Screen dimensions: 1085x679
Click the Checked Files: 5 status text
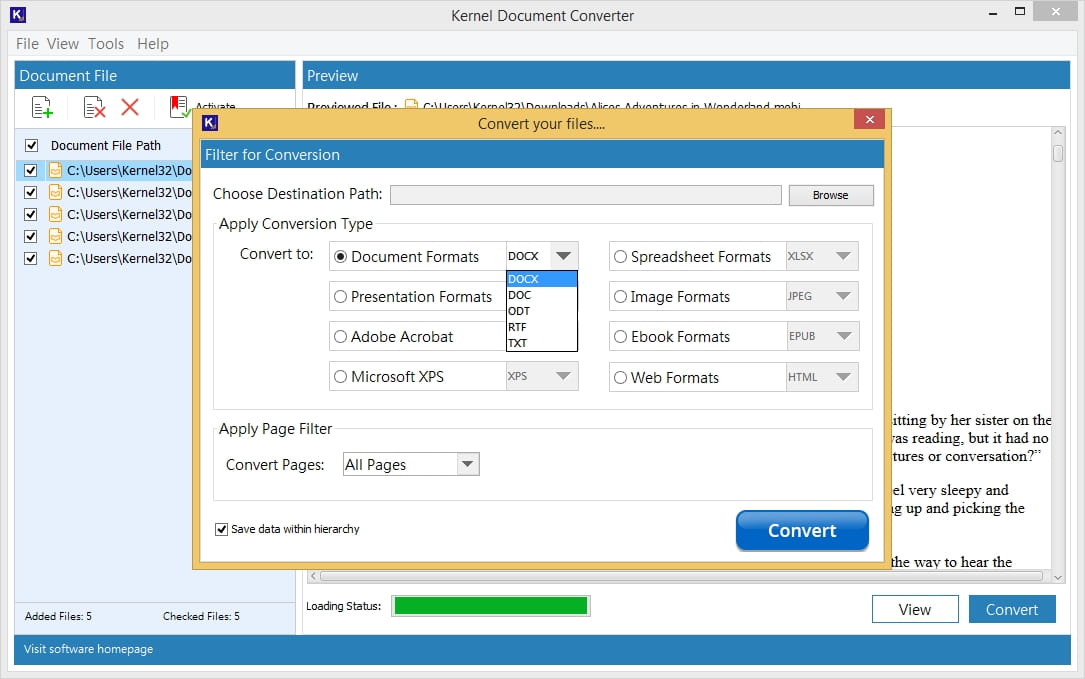pyautogui.click(x=201, y=616)
